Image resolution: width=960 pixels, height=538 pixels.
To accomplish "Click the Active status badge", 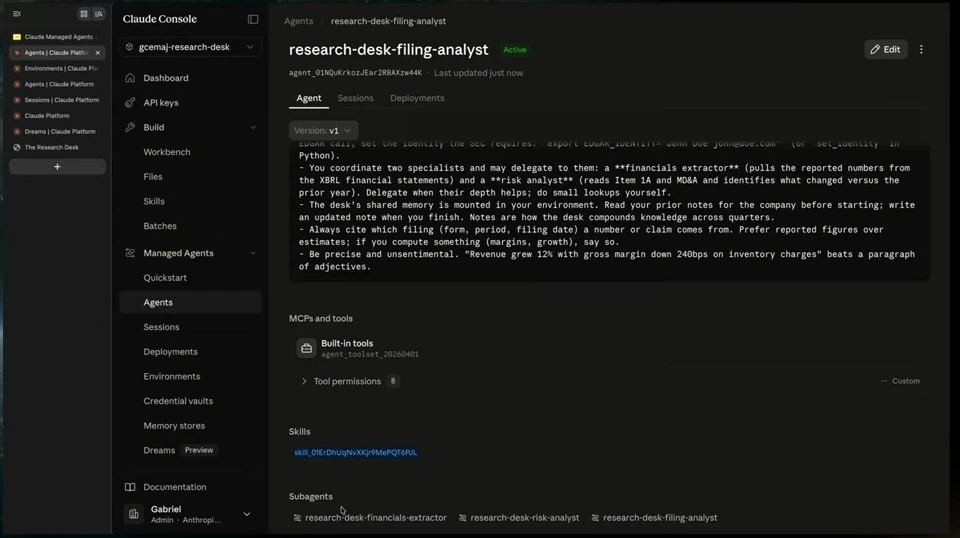I will pos(514,50).
